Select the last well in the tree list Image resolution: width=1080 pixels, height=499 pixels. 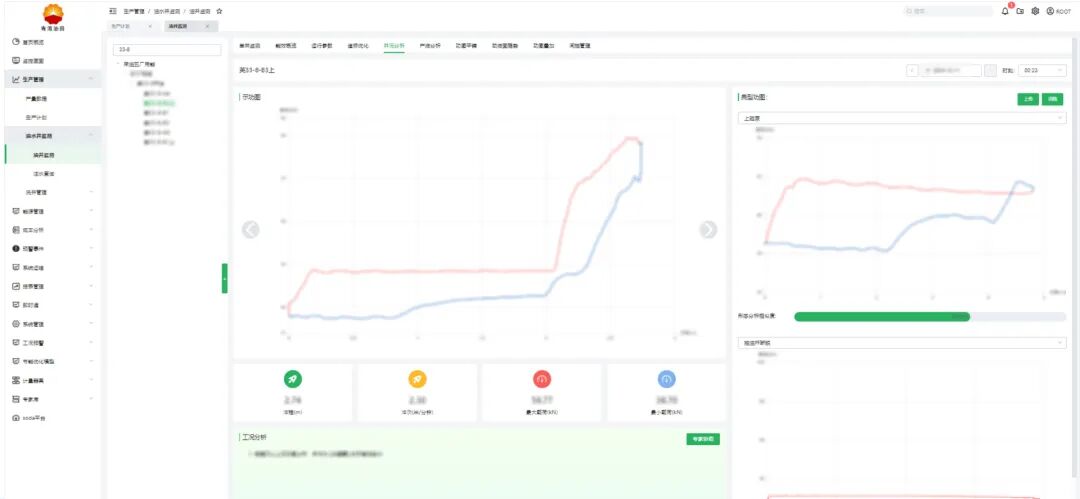(158, 142)
